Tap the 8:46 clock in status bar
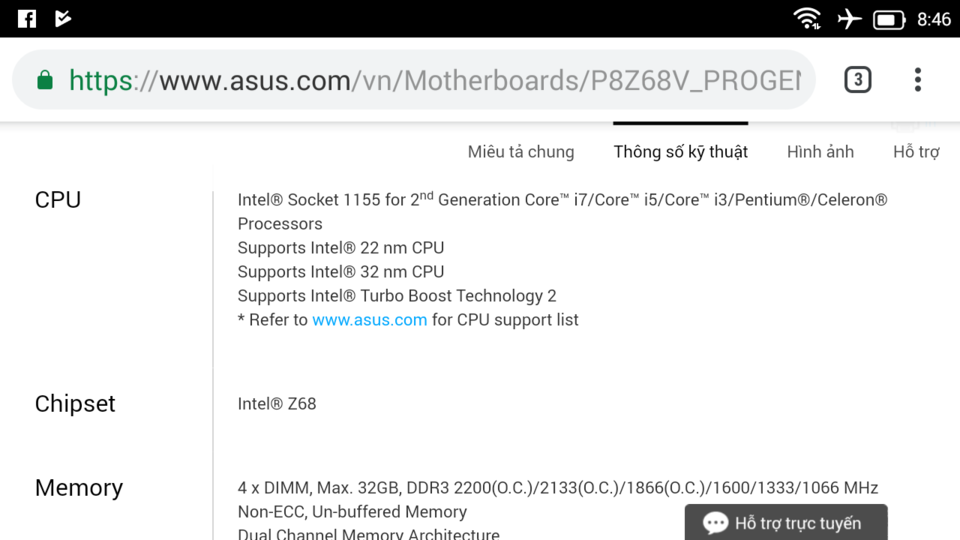 click(x=934, y=20)
